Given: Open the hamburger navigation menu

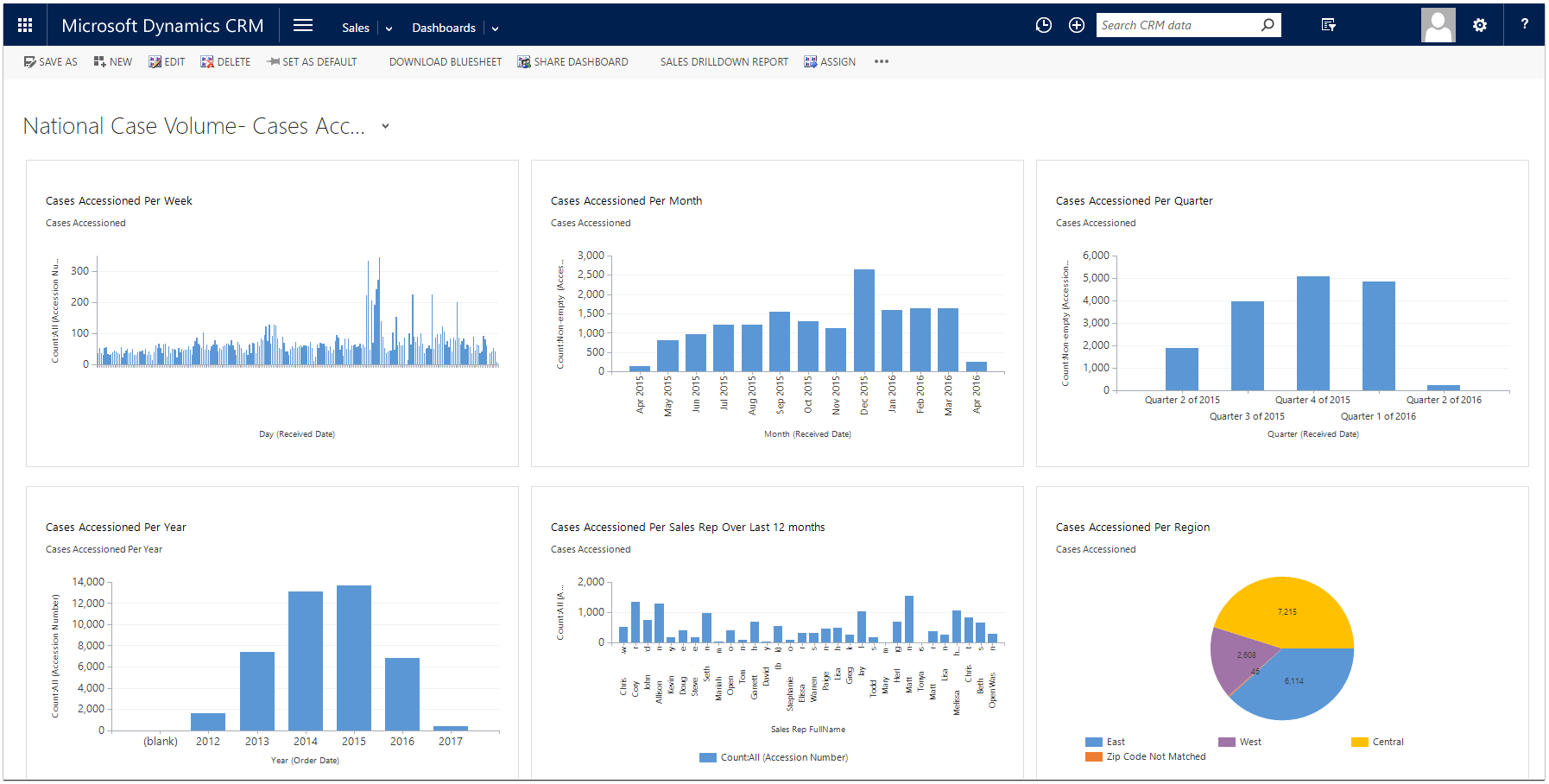Looking at the screenshot, I should [x=303, y=25].
